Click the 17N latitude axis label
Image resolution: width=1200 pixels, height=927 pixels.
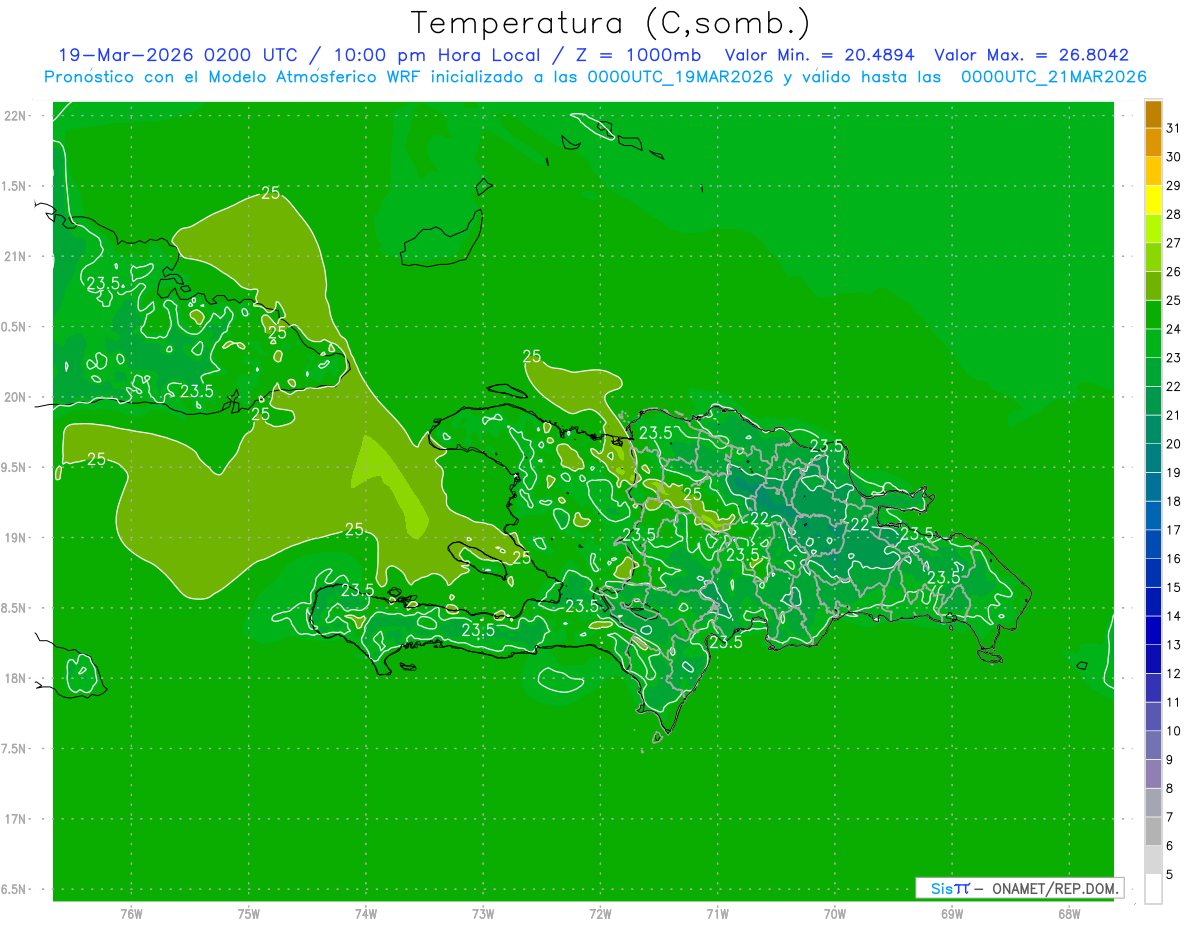(16, 819)
